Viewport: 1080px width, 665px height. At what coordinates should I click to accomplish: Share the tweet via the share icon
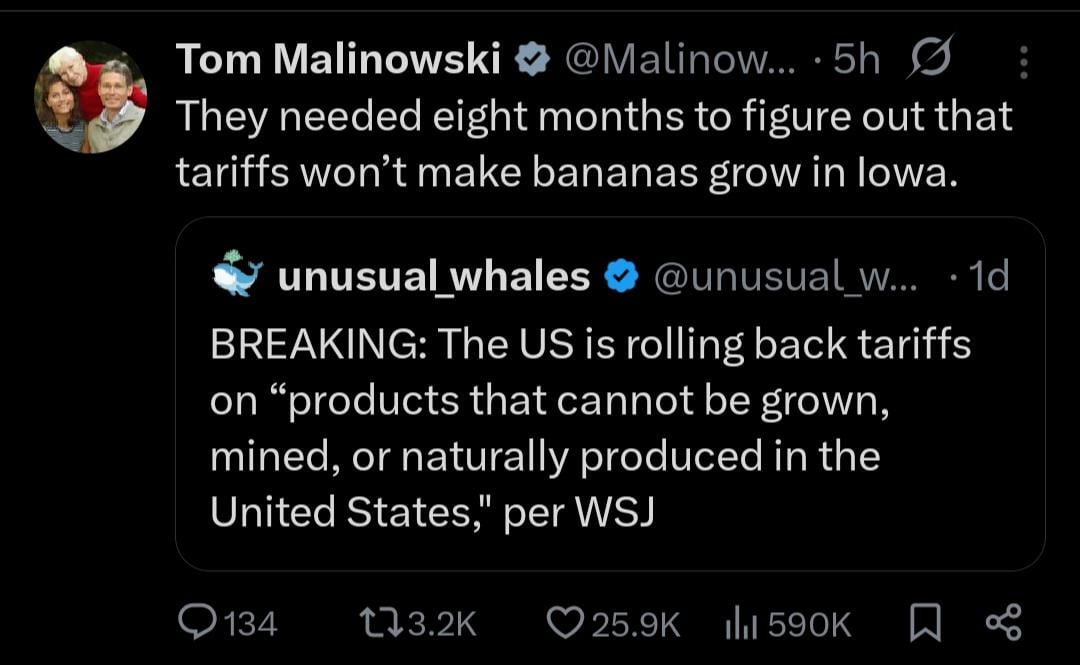(1003, 623)
